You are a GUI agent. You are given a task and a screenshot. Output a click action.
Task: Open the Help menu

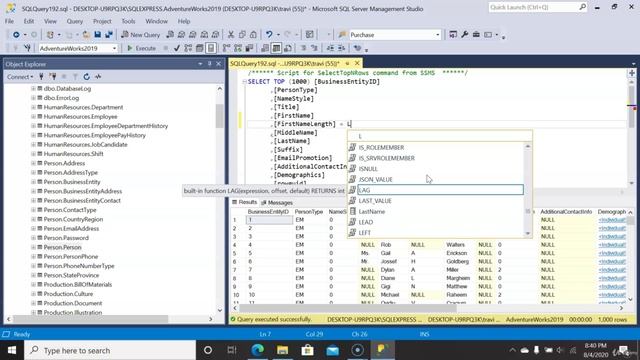point(184,21)
